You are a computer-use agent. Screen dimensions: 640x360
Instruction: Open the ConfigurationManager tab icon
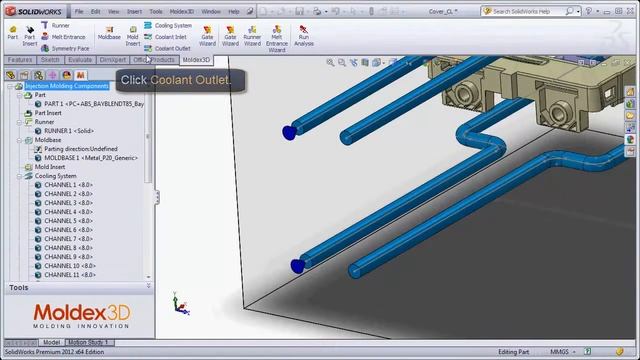click(x=38, y=75)
